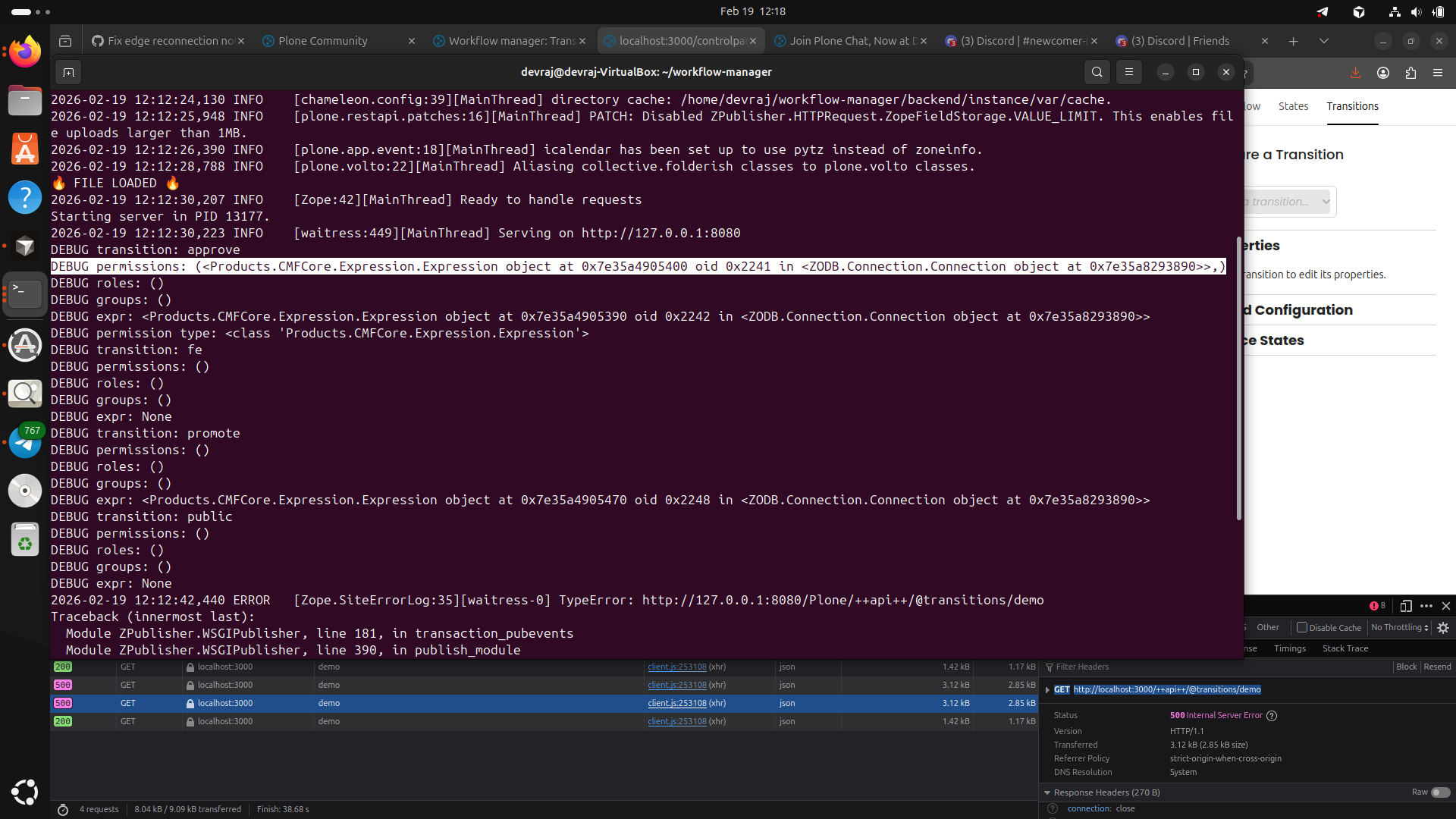Open network settings gear in devtools
Image resolution: width=1456 pixels, height=819 pixels.
point(1443,628)
